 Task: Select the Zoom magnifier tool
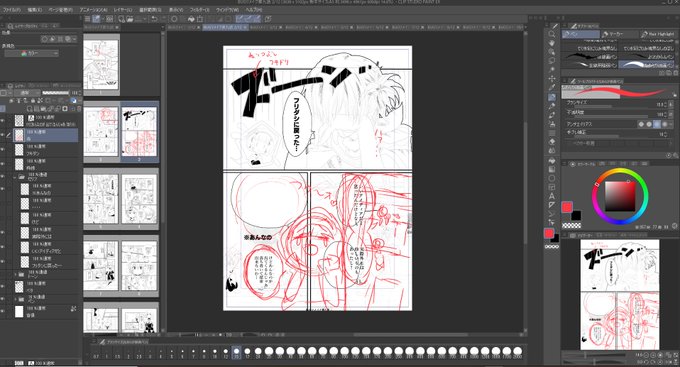pyautogui.click(x=552, y=34)
